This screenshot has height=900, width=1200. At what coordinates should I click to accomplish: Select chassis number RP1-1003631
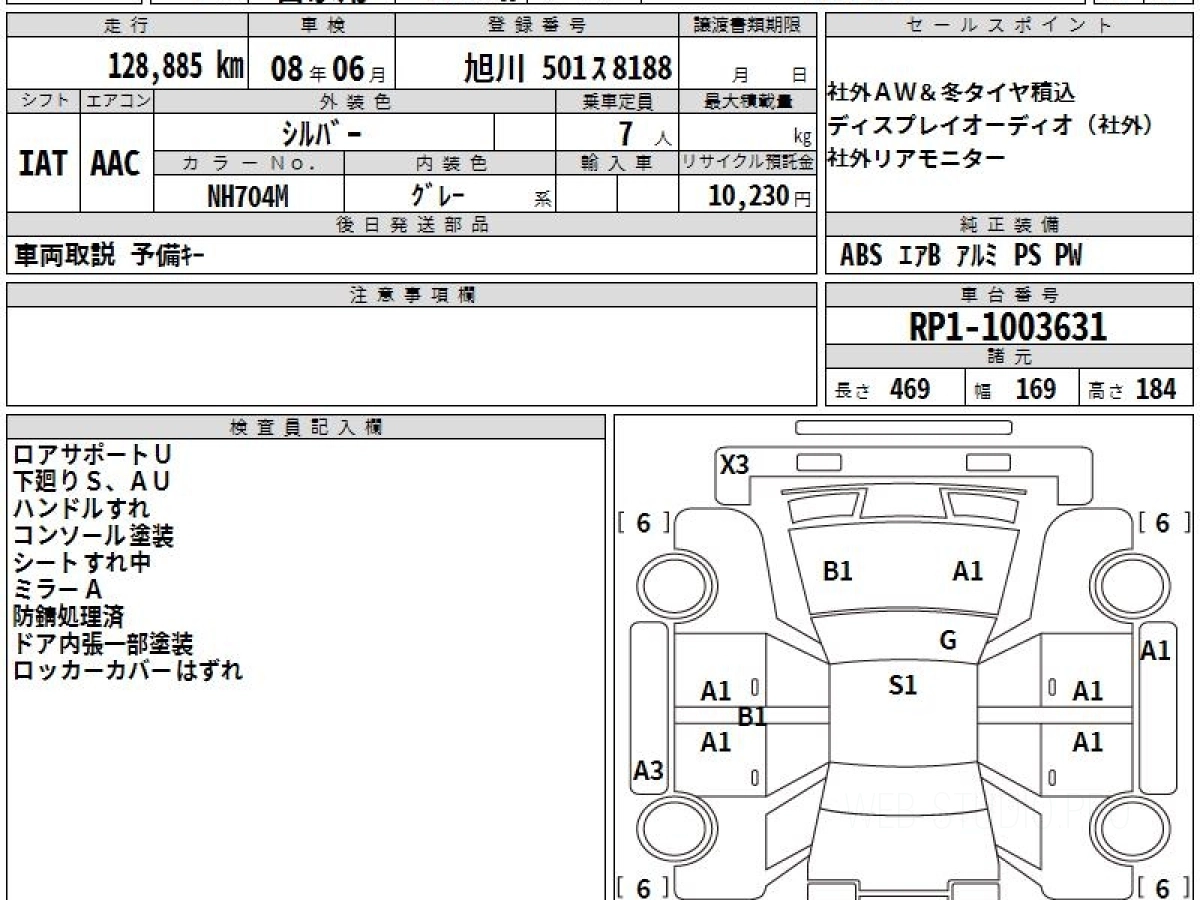pyautogui.click(x=1008, y=326)
